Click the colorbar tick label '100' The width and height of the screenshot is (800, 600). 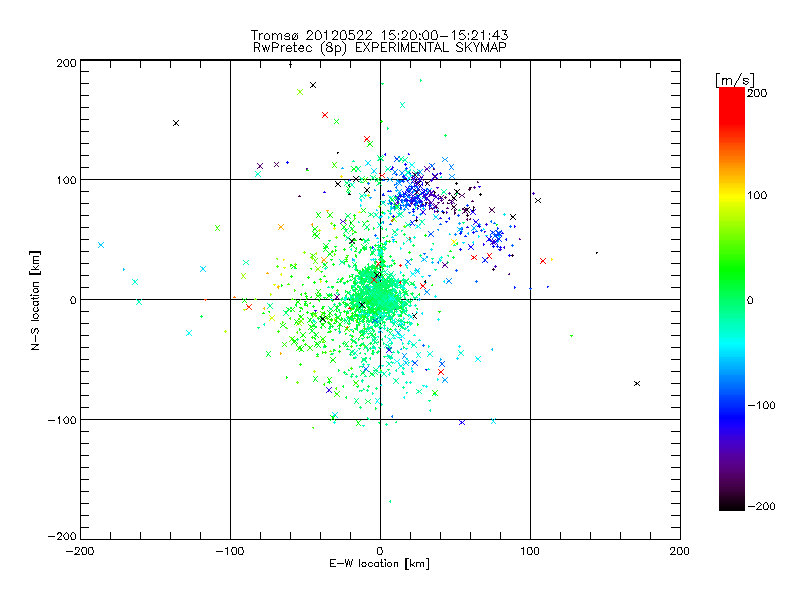pos(757,195)
